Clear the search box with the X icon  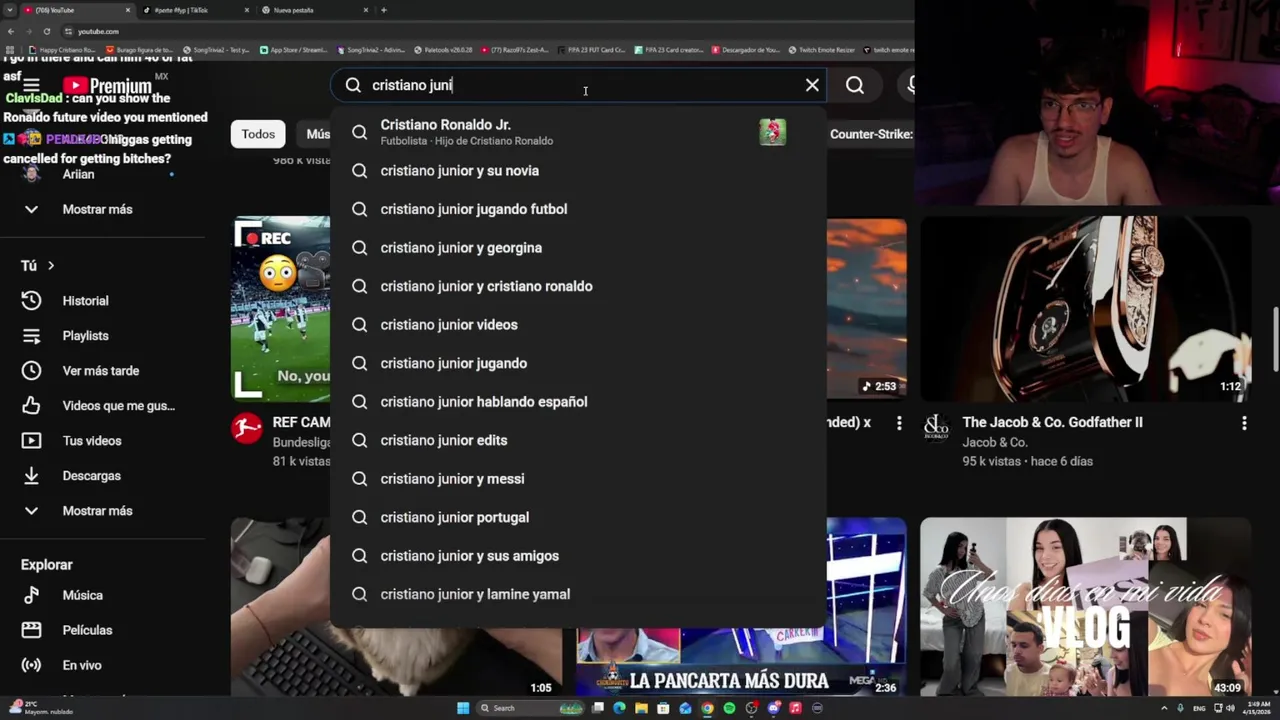pos(812,85)
